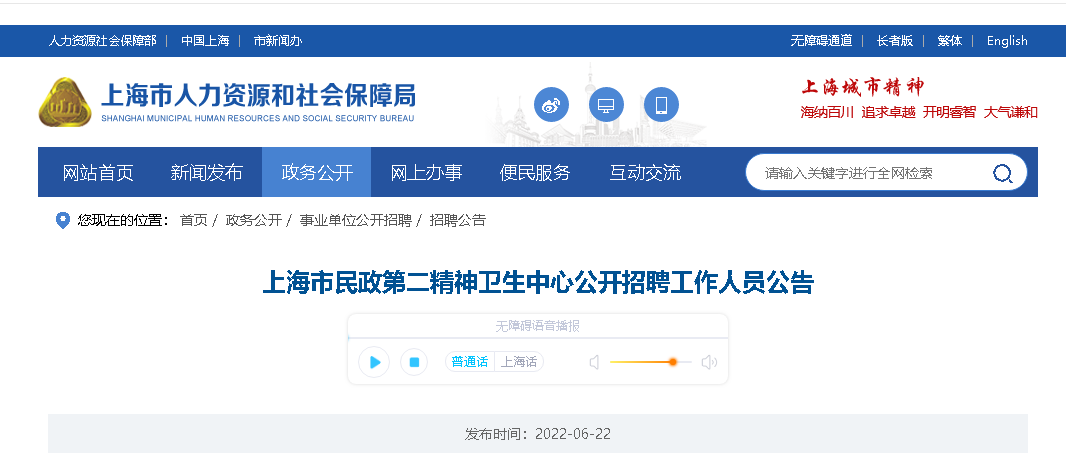Open the 便民服务 menu

coord(535,173)
